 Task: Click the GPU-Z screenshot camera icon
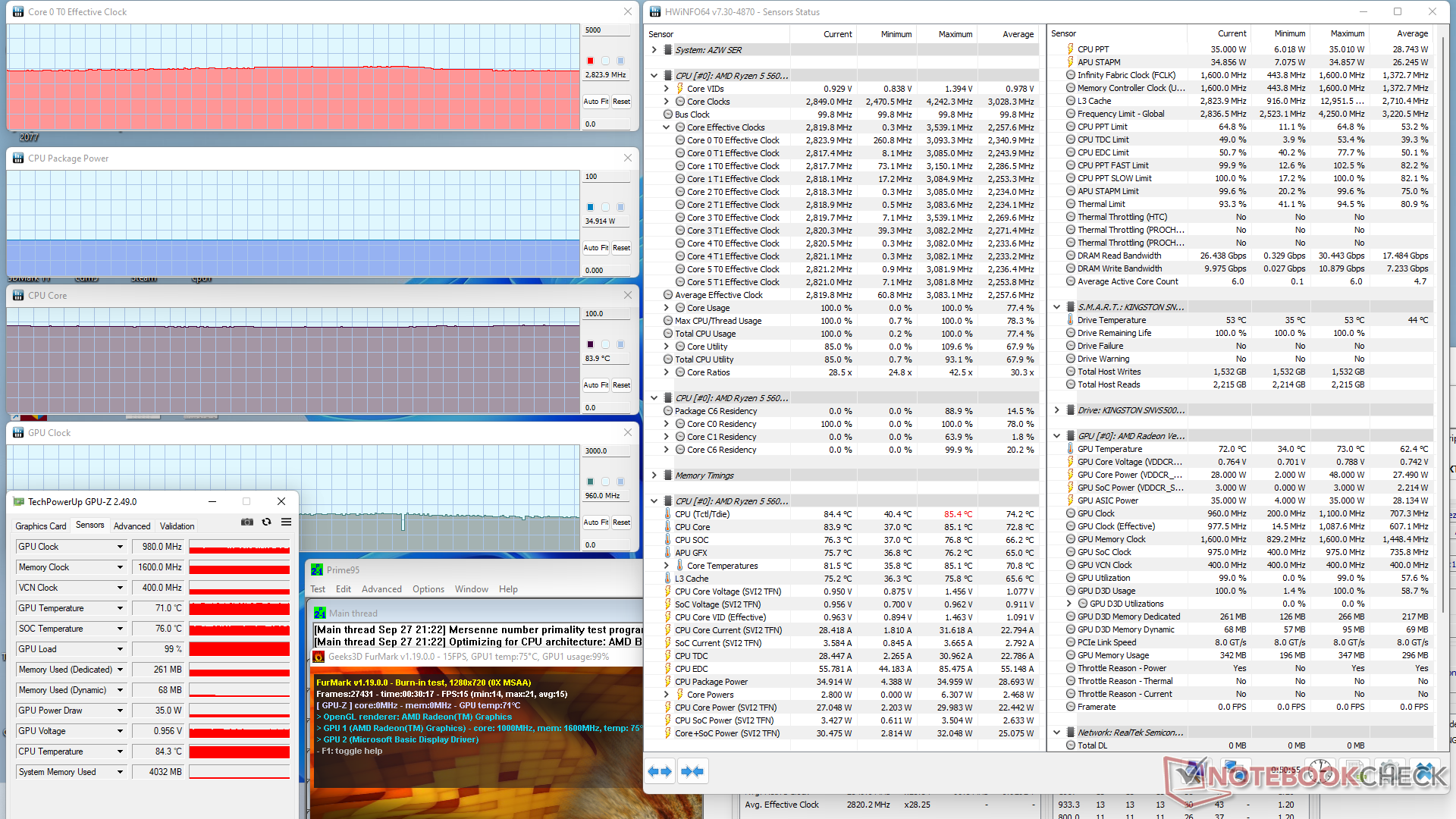coord(247,522)
